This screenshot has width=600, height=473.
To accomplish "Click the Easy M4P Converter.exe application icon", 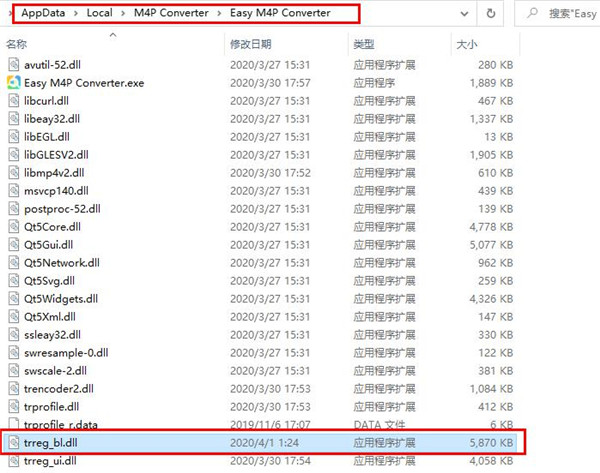I will 14,83.
